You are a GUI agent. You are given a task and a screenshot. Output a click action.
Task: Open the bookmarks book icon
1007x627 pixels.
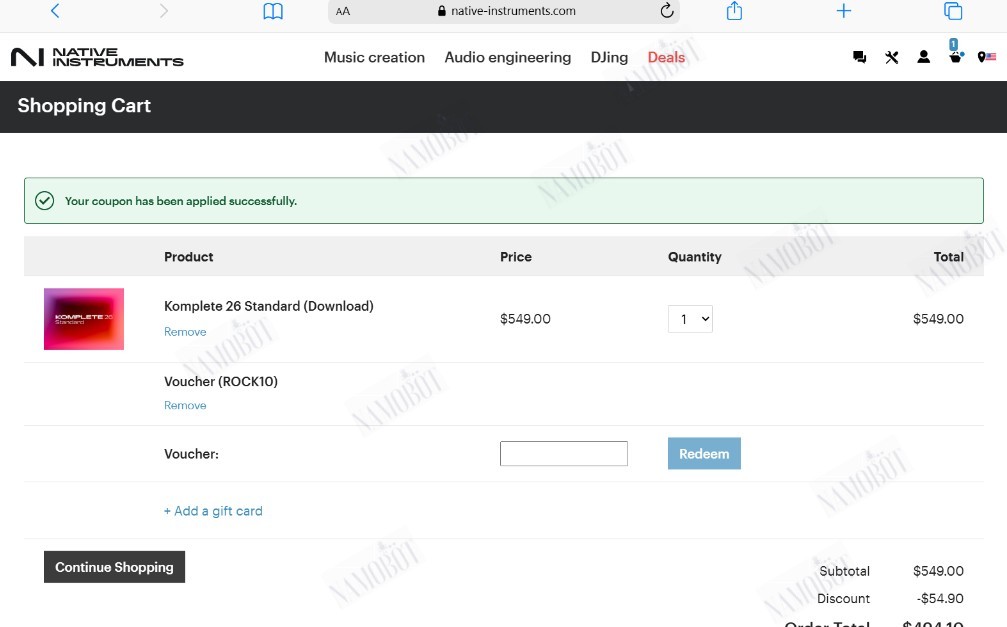coord(273,11)
